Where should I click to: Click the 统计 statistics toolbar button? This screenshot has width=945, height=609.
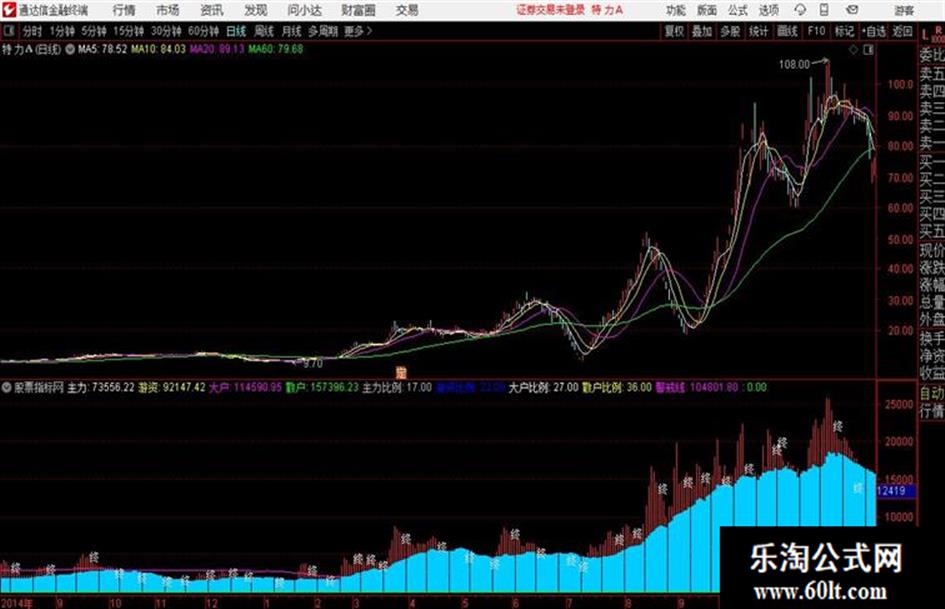click(759, 31)
